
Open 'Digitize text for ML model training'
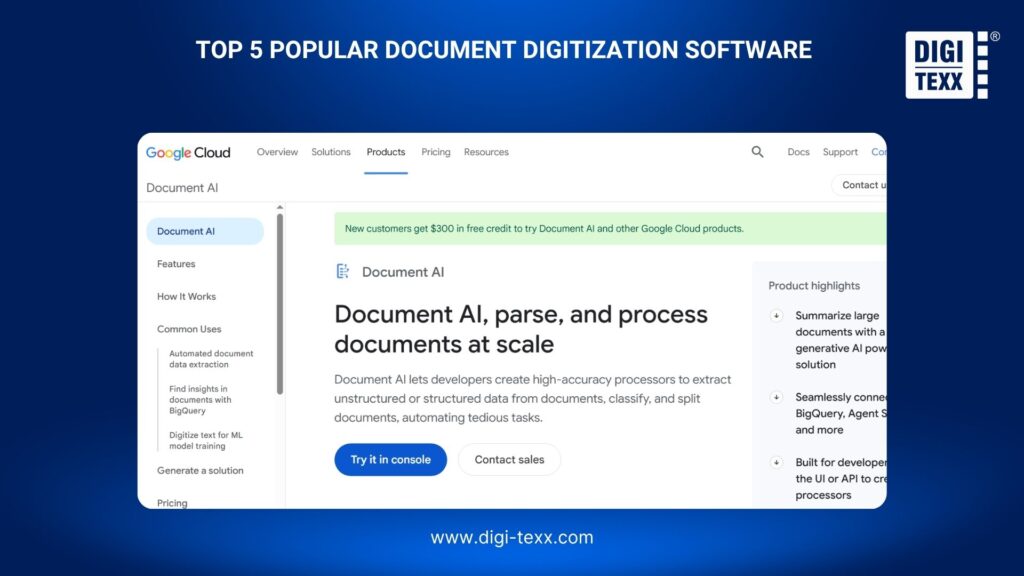pyautogui.click(x=206, y=441)
